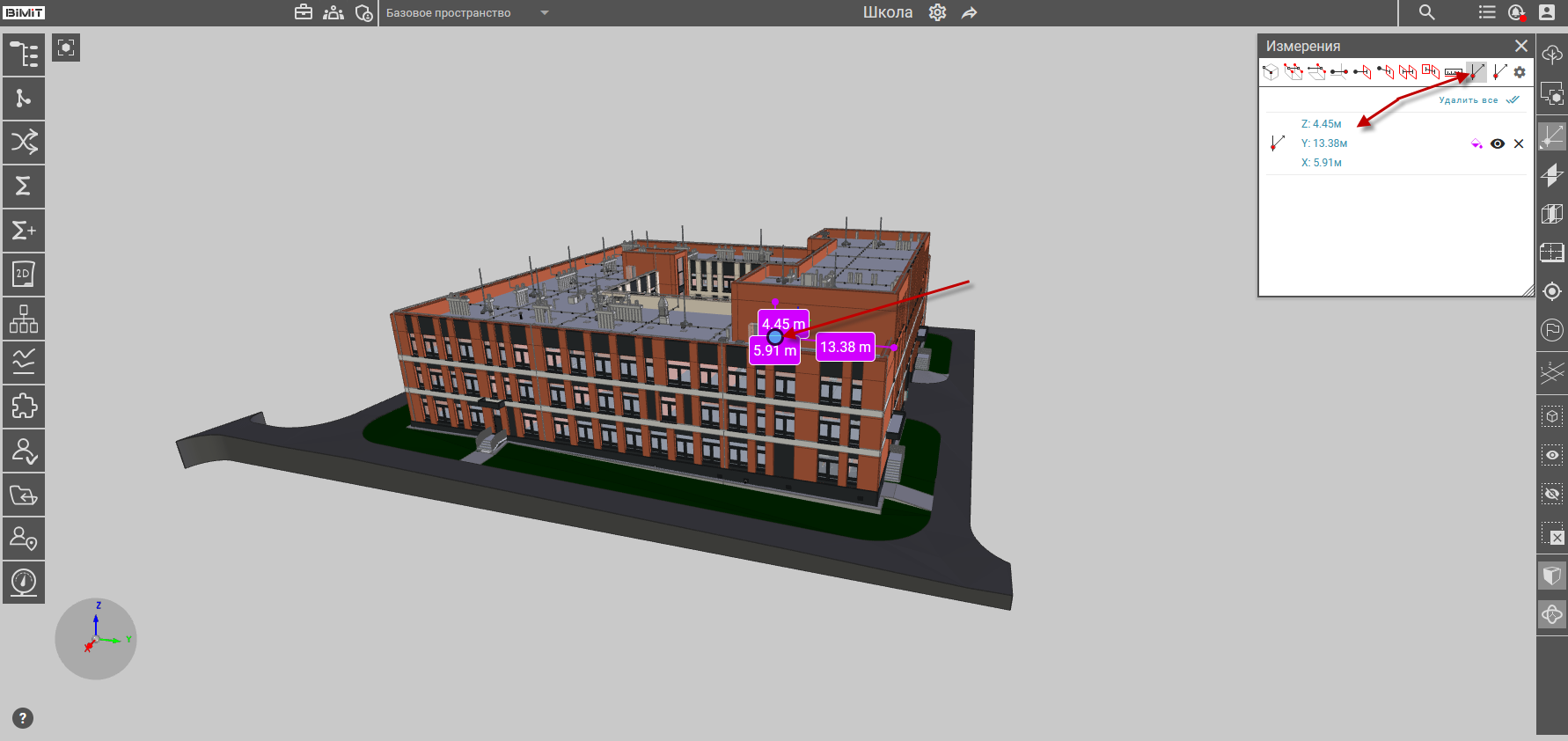Toggle show hidden elements eye in right toolbar
This screenshot has width=1568, height=741.
point(1552,455)
